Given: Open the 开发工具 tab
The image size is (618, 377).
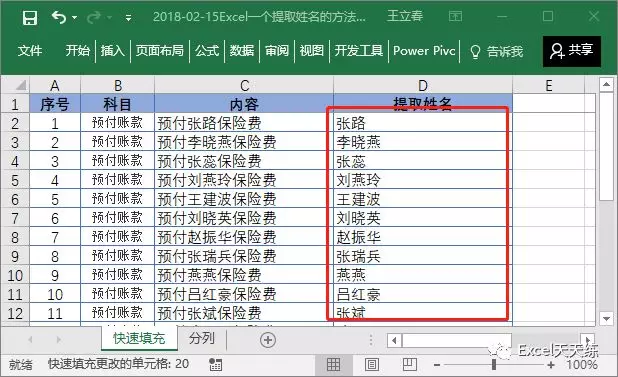Looking at the screenshot, I should point(359,51).
